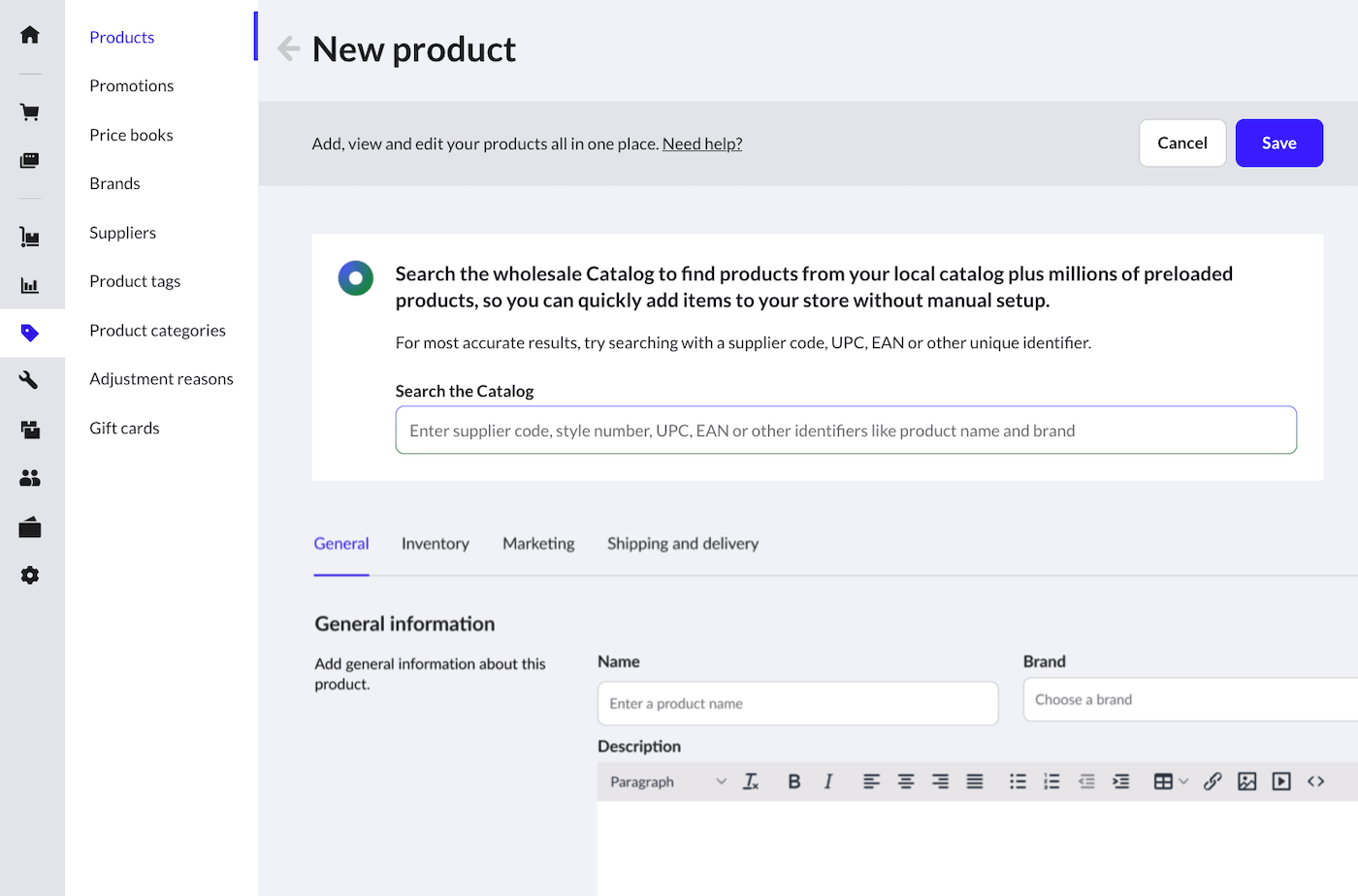Screen dimensions: 1358x896
Task: Click the Save button
Action: pyautogui.click(x=1278, y=143)
